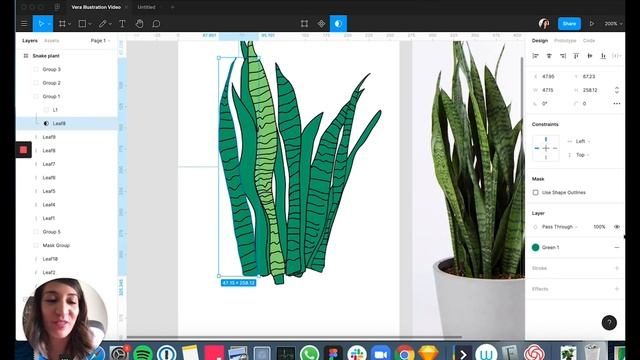Open the Figma hamburger main menu
The image size is (640, 360).
point(24,24)
